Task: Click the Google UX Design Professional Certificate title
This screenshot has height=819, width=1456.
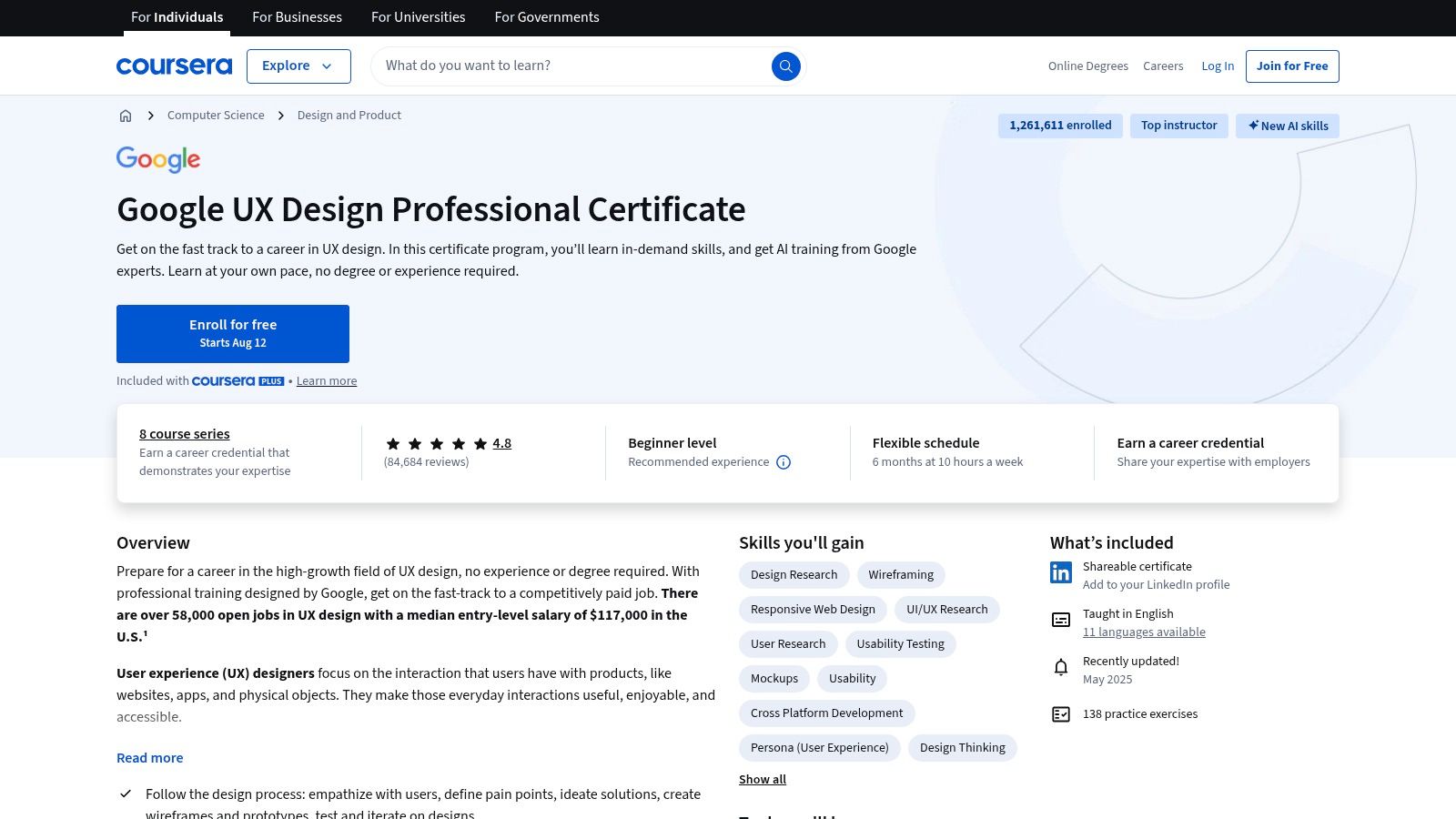Action: [431, 209]
